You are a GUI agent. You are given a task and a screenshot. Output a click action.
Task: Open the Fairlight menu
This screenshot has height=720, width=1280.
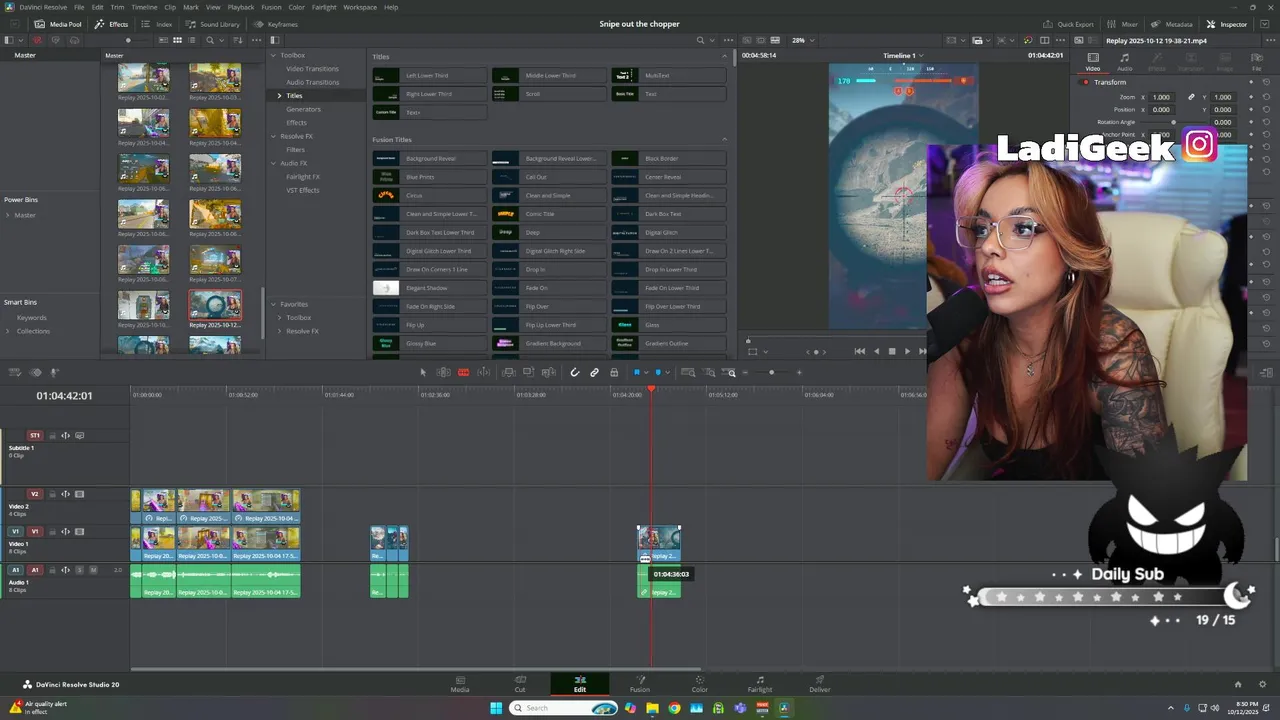point(324,7)
